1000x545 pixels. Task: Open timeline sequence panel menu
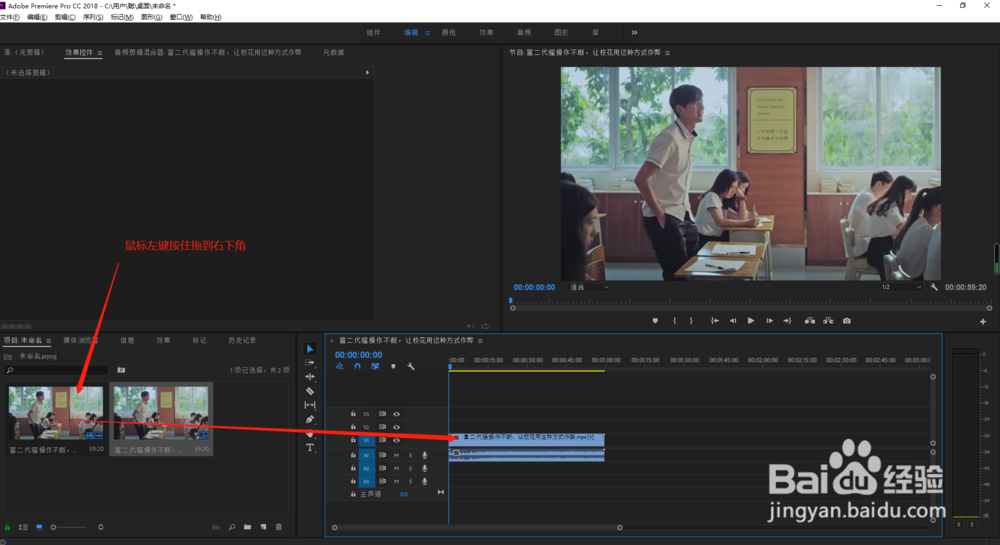[x=480, y=341]
